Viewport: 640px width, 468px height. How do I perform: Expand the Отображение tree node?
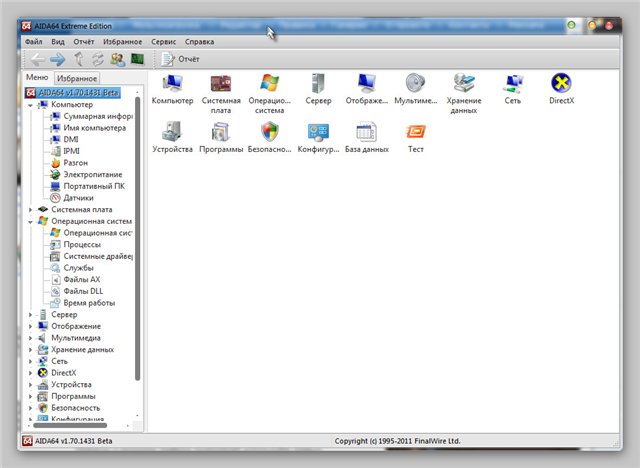[x=30, y=326]
